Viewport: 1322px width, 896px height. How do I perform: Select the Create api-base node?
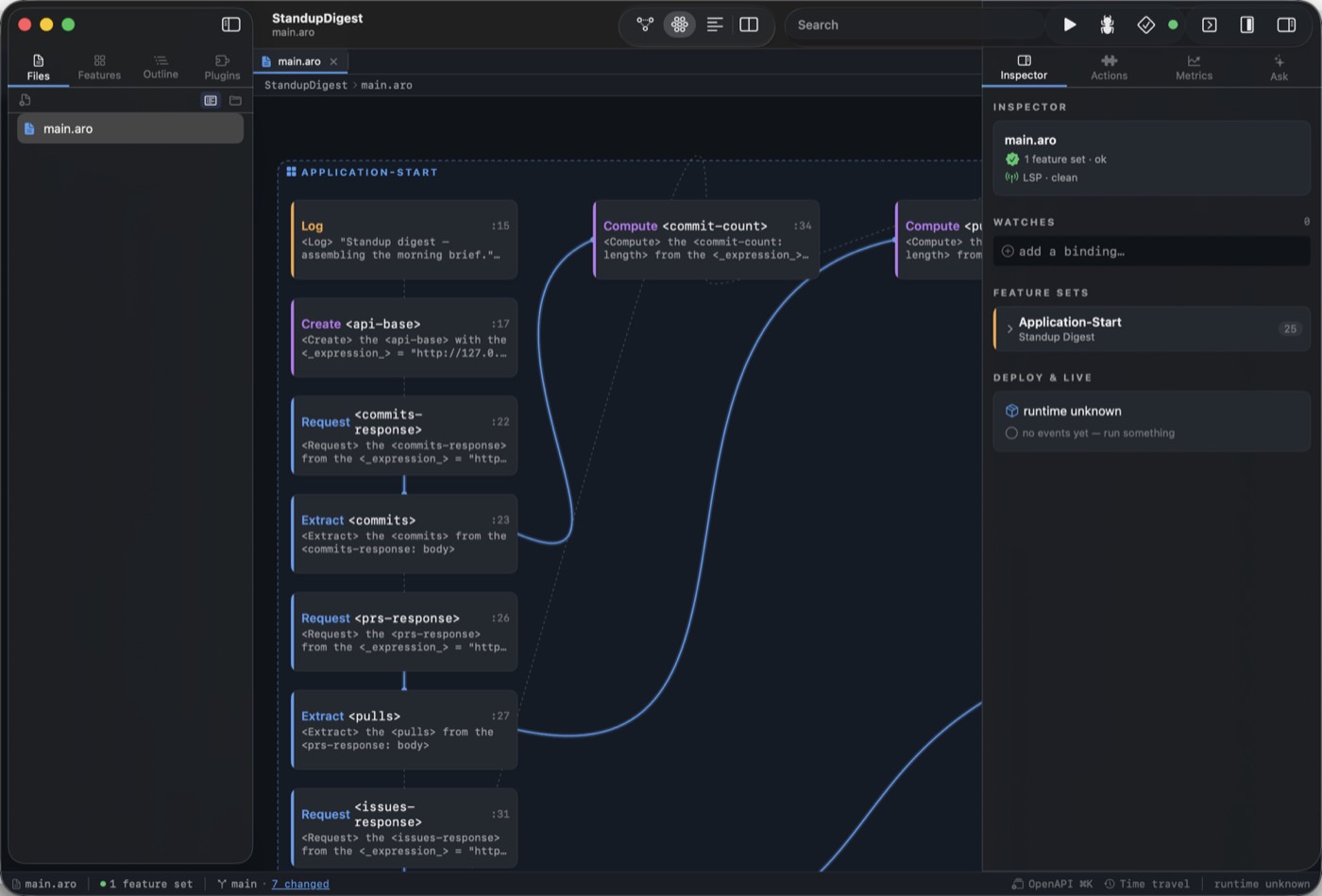point(404,338)
